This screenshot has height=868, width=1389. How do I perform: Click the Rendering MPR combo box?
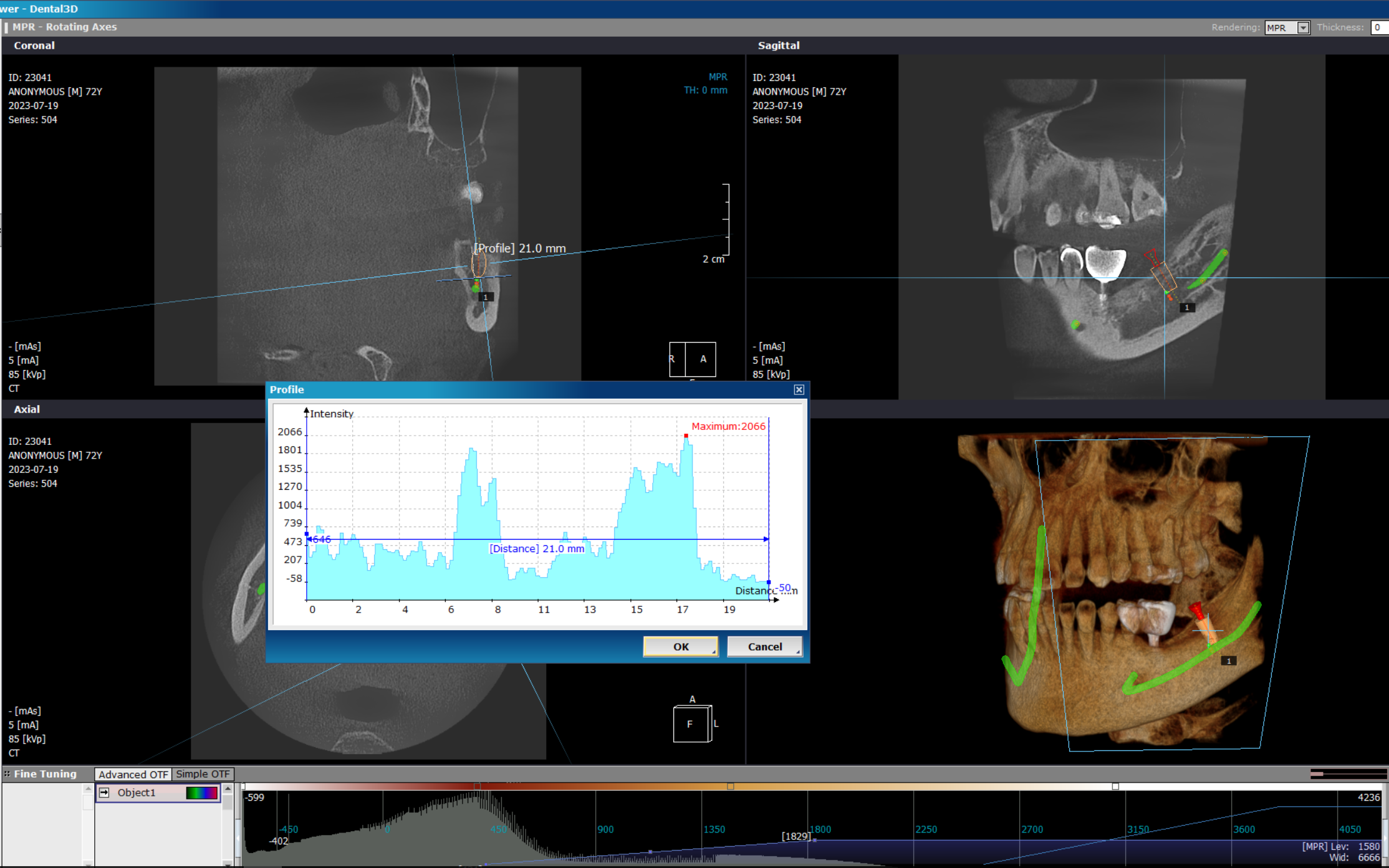[1287, 27]
